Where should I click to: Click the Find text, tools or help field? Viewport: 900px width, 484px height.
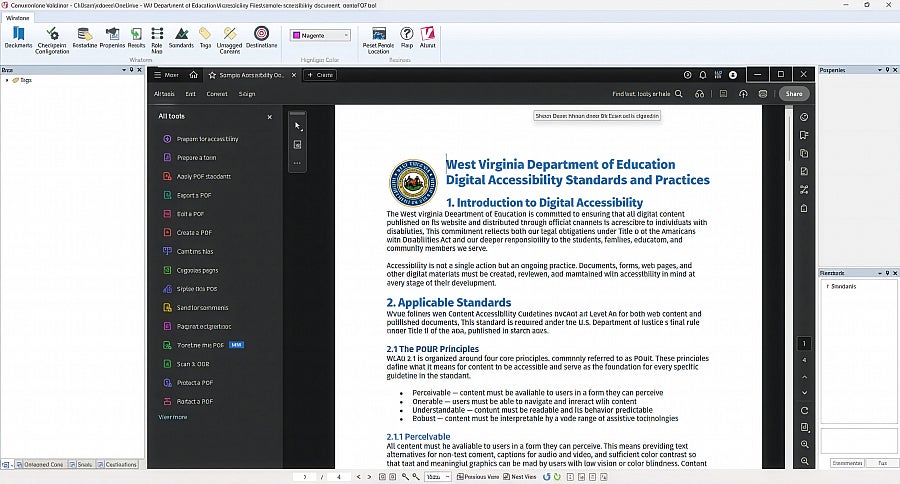641,94
